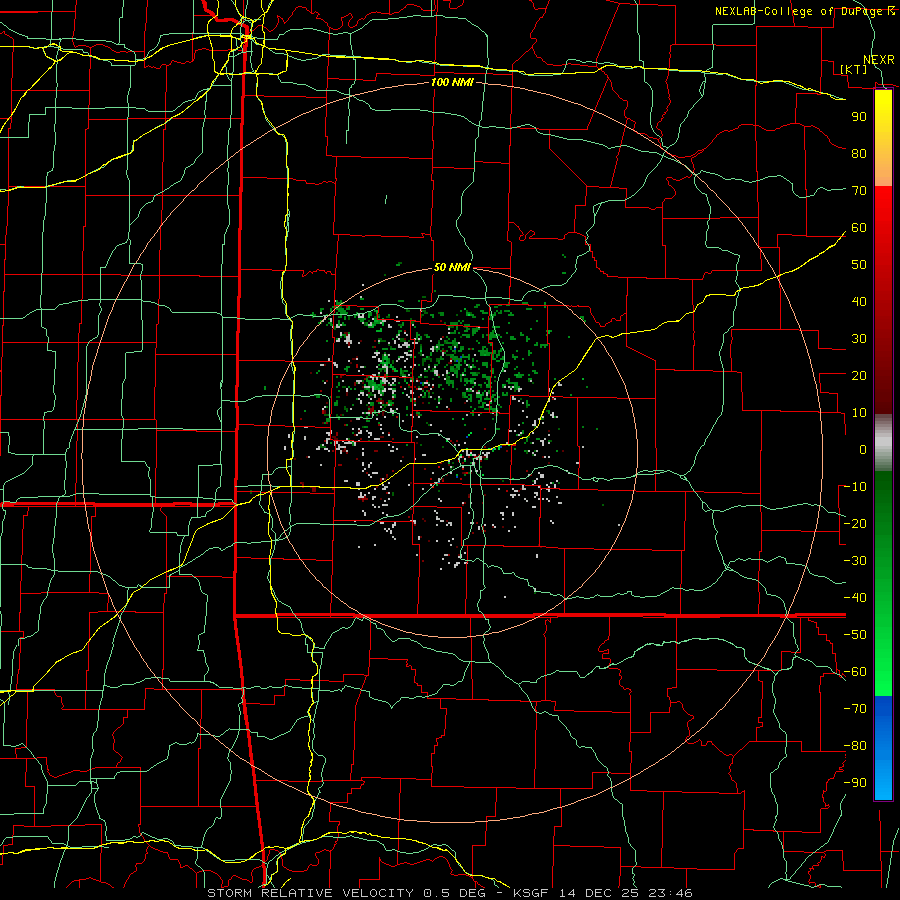Click the blue bottom segment of velocity color bar

(883, 748)
